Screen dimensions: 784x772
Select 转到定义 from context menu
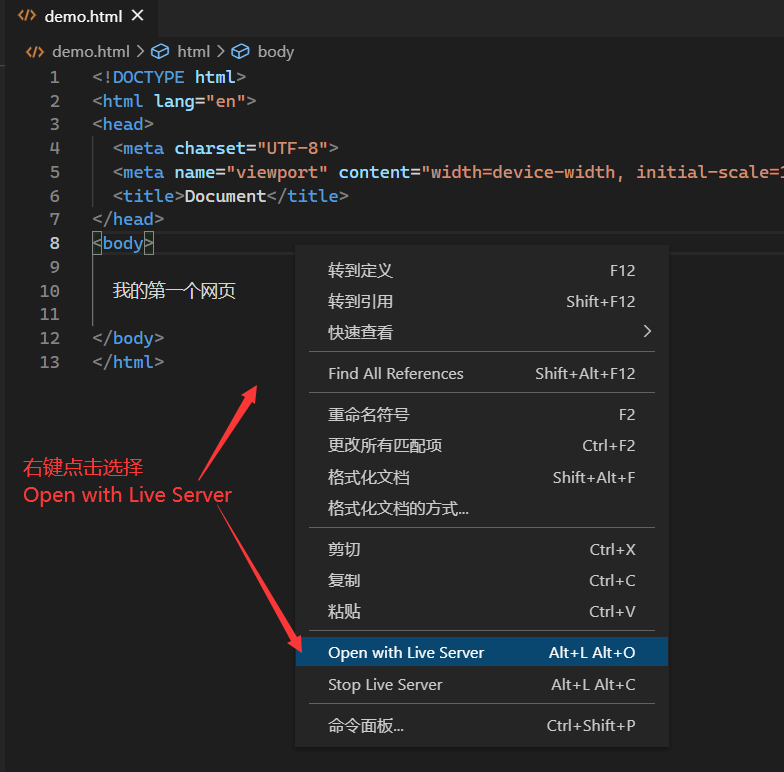(x=360, y=270)
